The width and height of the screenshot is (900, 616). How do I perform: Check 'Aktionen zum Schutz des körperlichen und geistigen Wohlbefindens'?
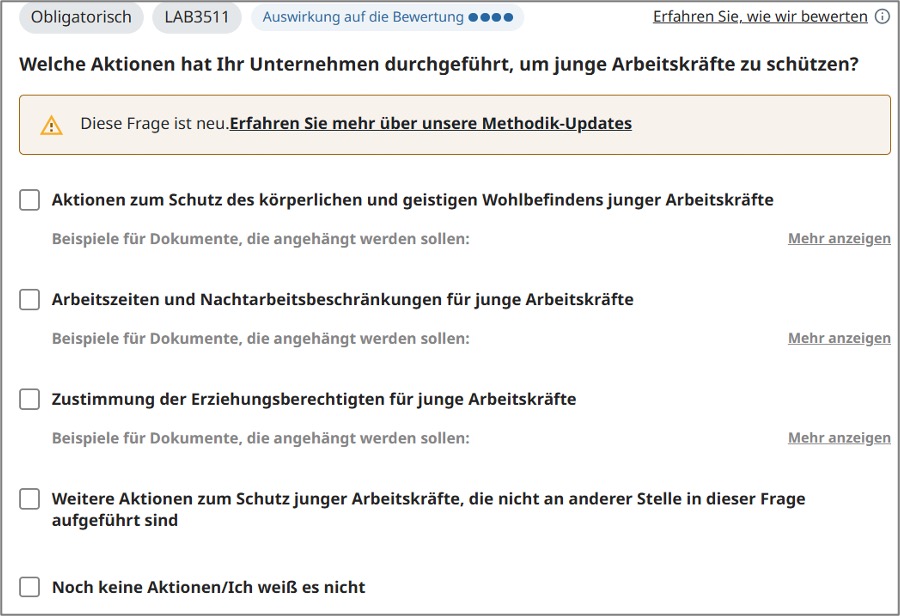(30, 200)
